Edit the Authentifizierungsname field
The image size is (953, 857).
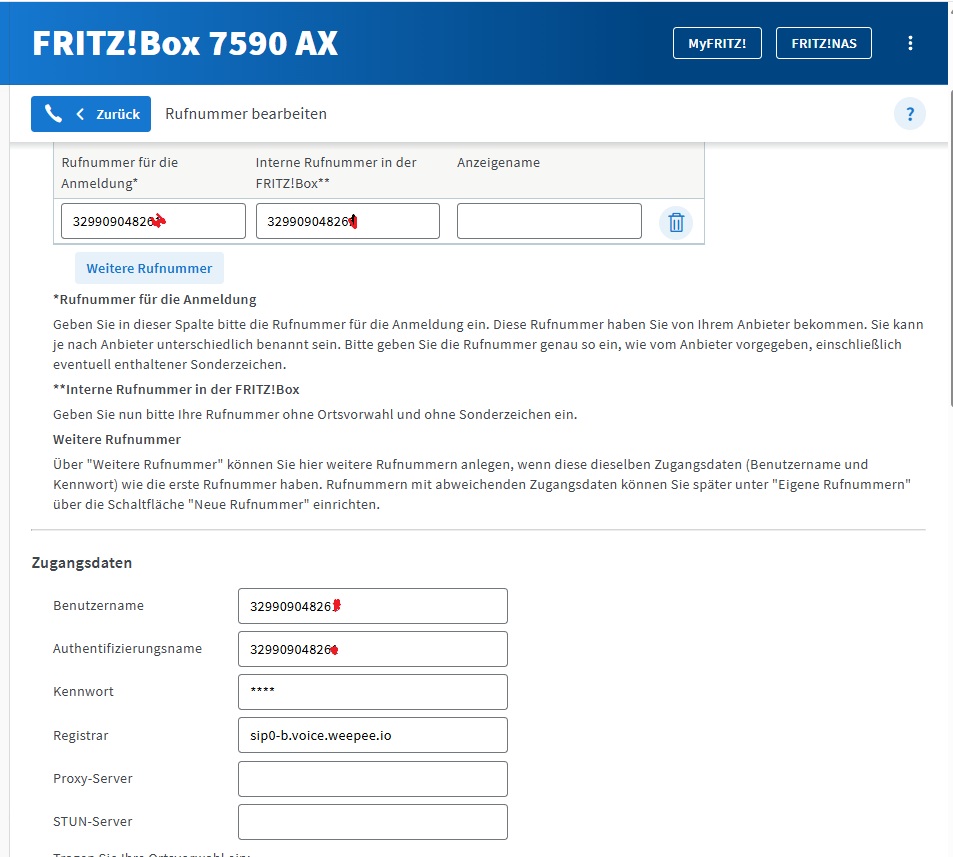coord(373,649)
